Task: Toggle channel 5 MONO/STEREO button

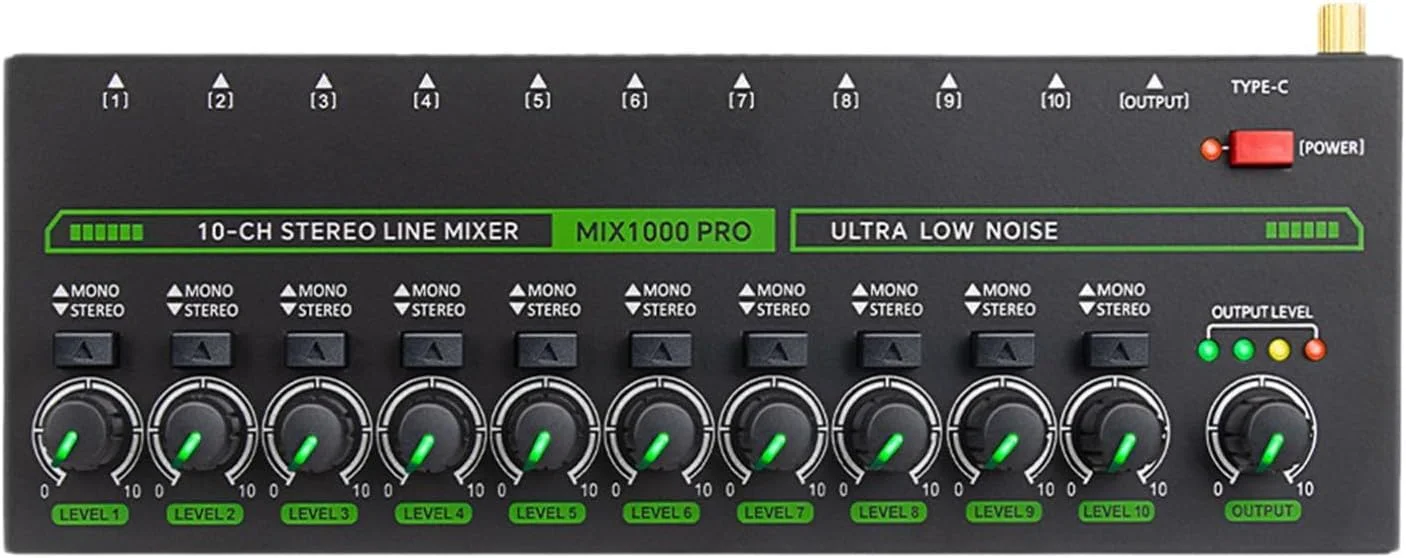Action: click(546, 350)
